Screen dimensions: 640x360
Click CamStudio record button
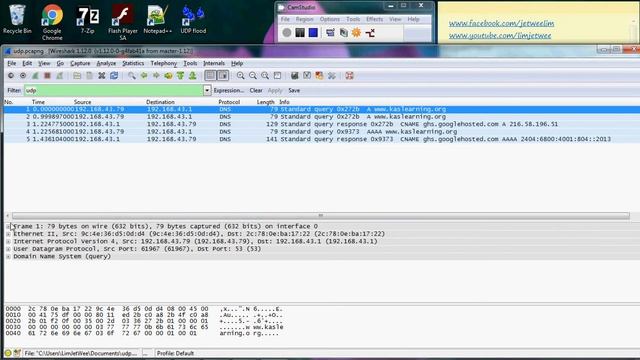tap(287, 33)
